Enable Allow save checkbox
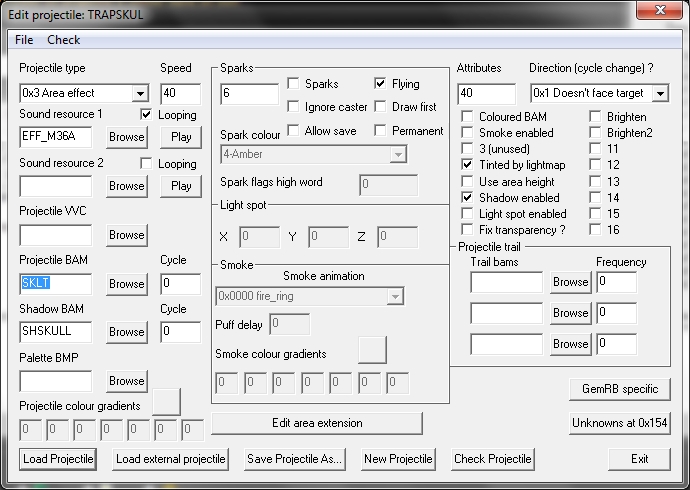The width and height of the screenshot is (690, 490). (x=293, y=130)
